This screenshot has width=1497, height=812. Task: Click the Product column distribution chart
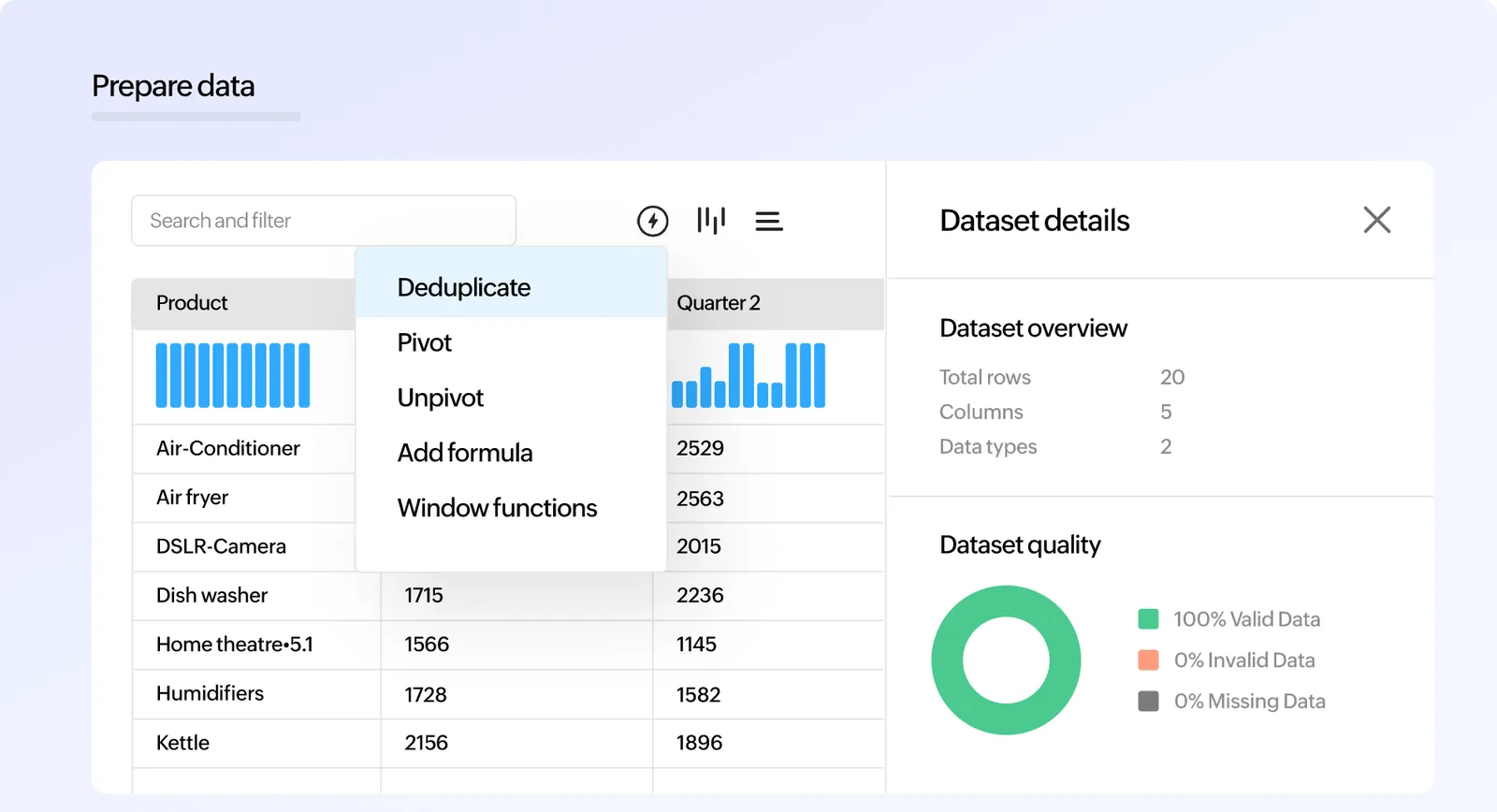coord(233,375)
